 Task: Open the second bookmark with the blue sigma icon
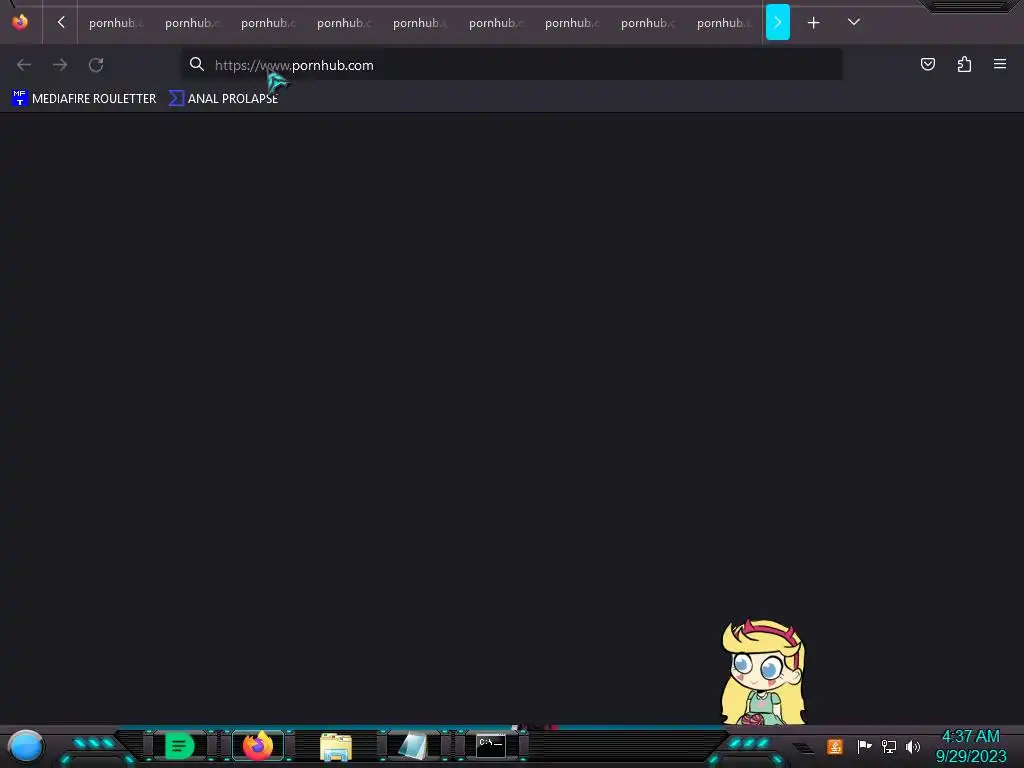coord(223,99)
